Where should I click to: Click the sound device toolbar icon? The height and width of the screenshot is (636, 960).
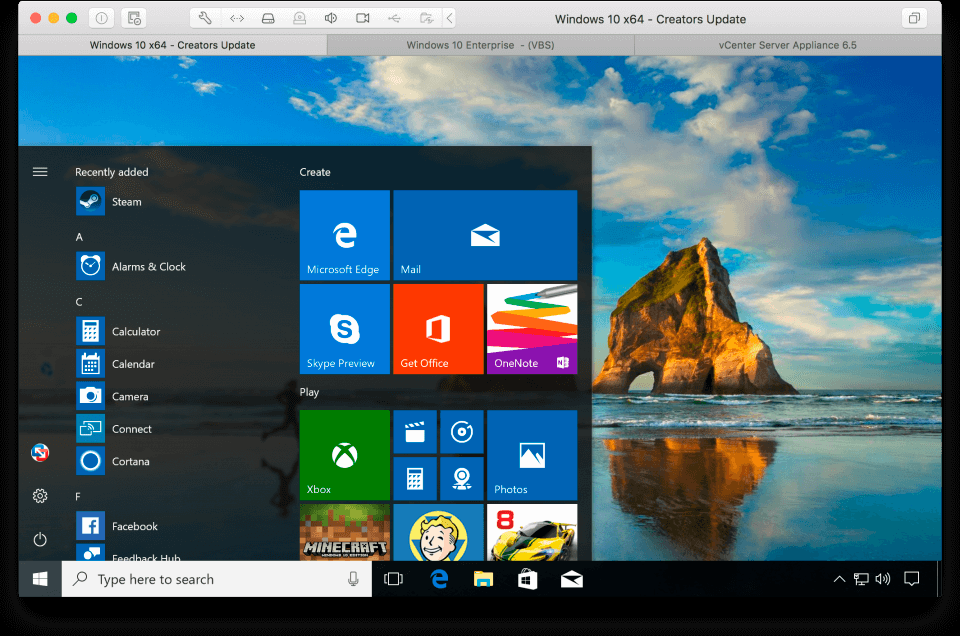pos(331,18)
